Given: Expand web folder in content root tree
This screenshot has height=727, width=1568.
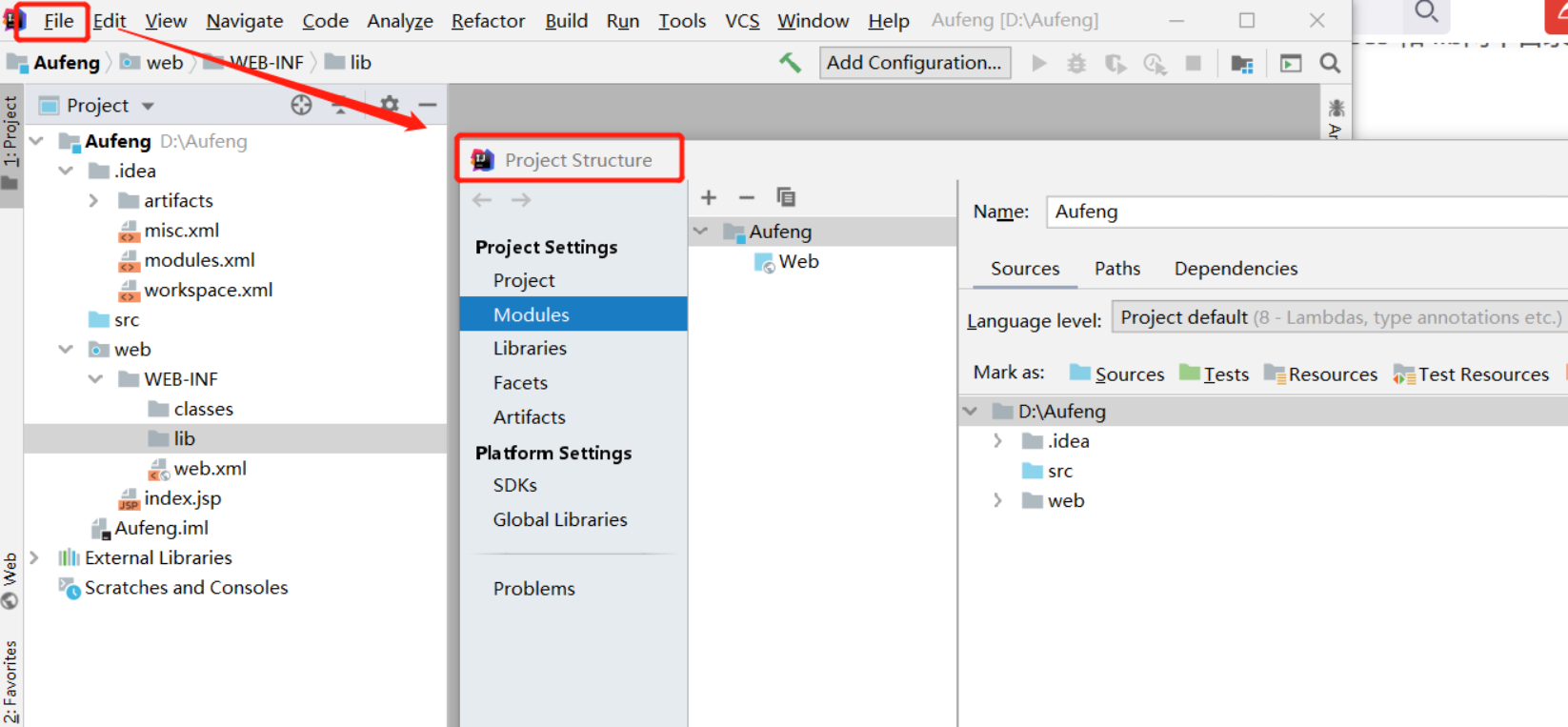Looking at the screenshot, I should [998, 500].
